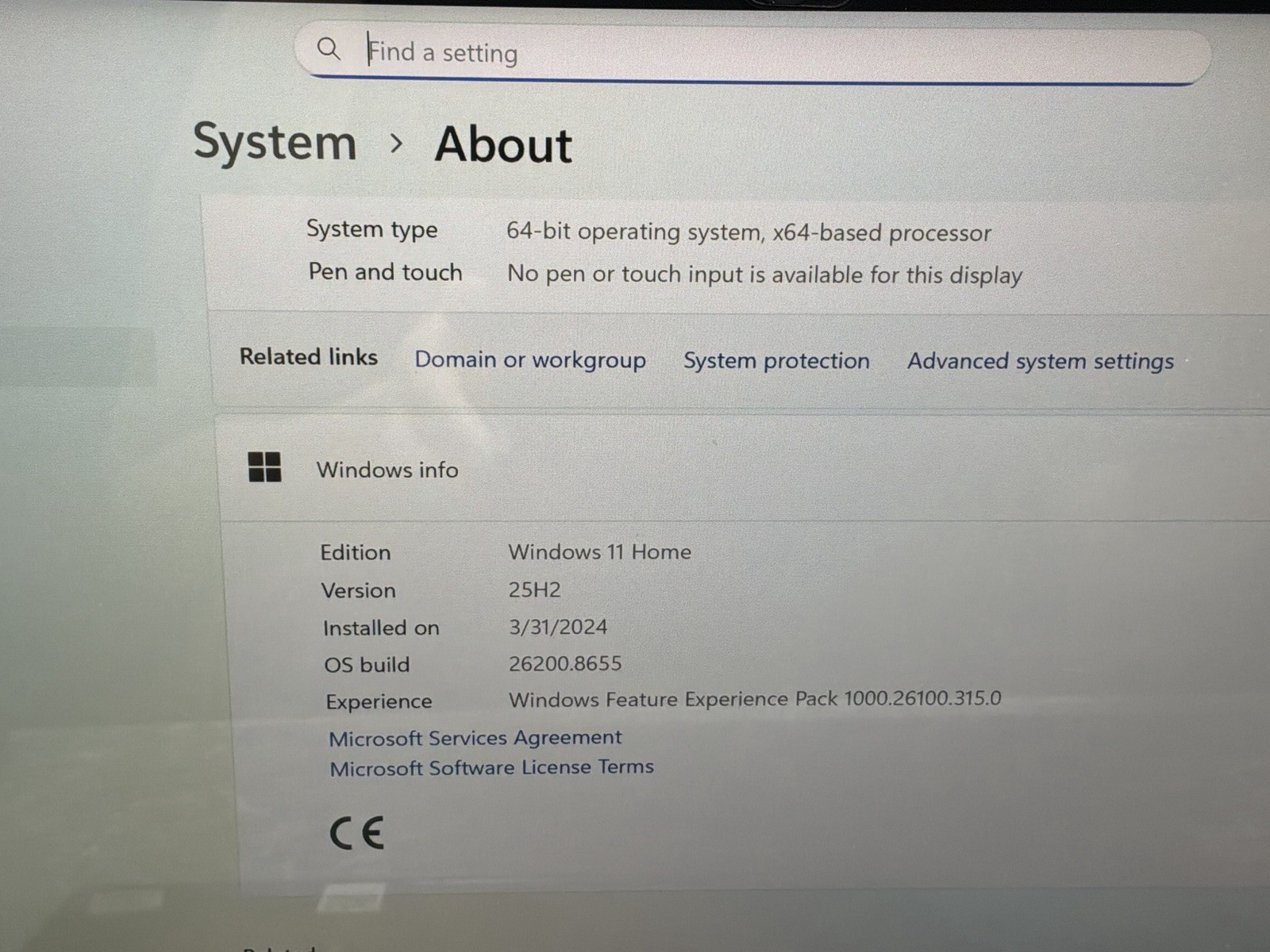Select the 64-bit operating system value
Screen dimensions: 1270x952
749,232
